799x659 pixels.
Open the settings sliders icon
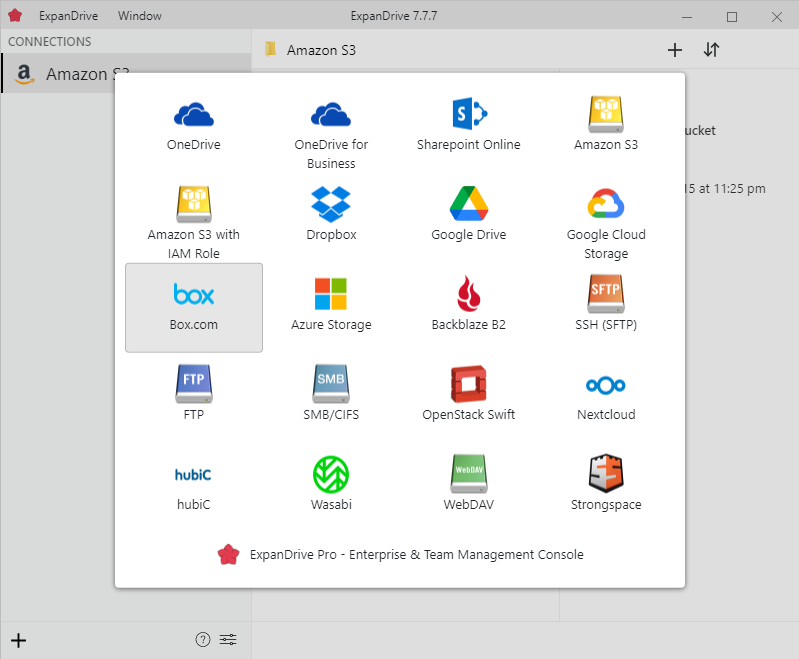[x=229, y=640]
